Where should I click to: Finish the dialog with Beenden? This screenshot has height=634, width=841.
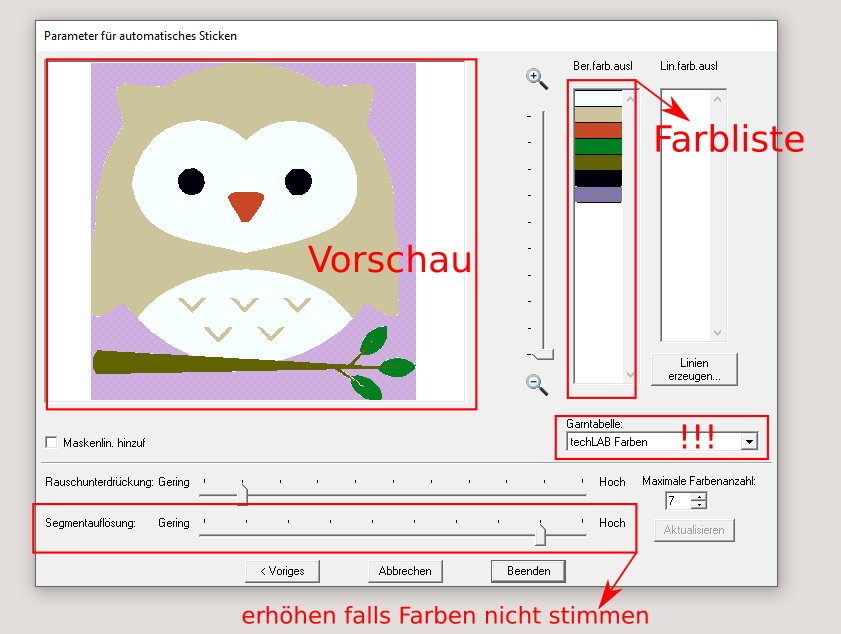528,571
